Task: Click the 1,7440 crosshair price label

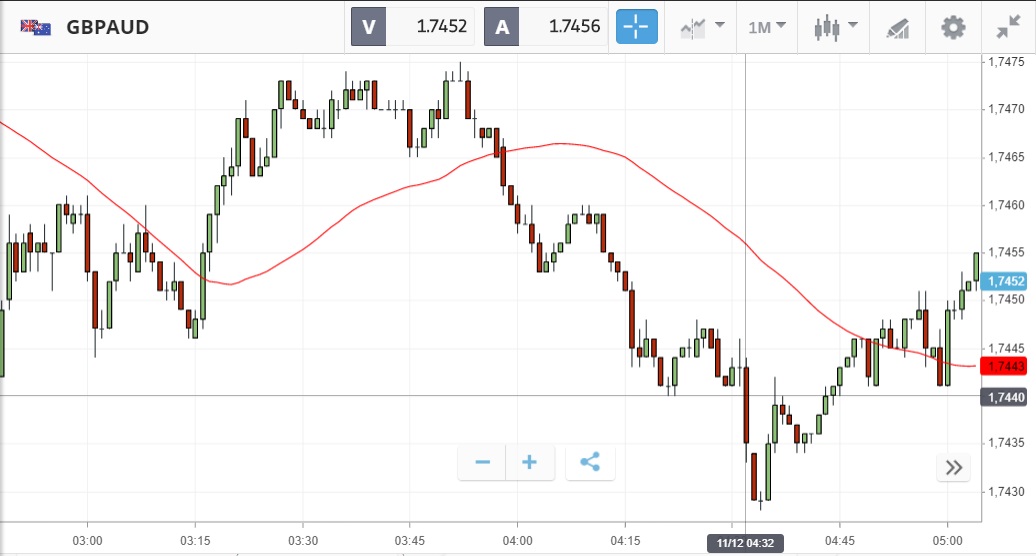Action: click(1005, 397)
